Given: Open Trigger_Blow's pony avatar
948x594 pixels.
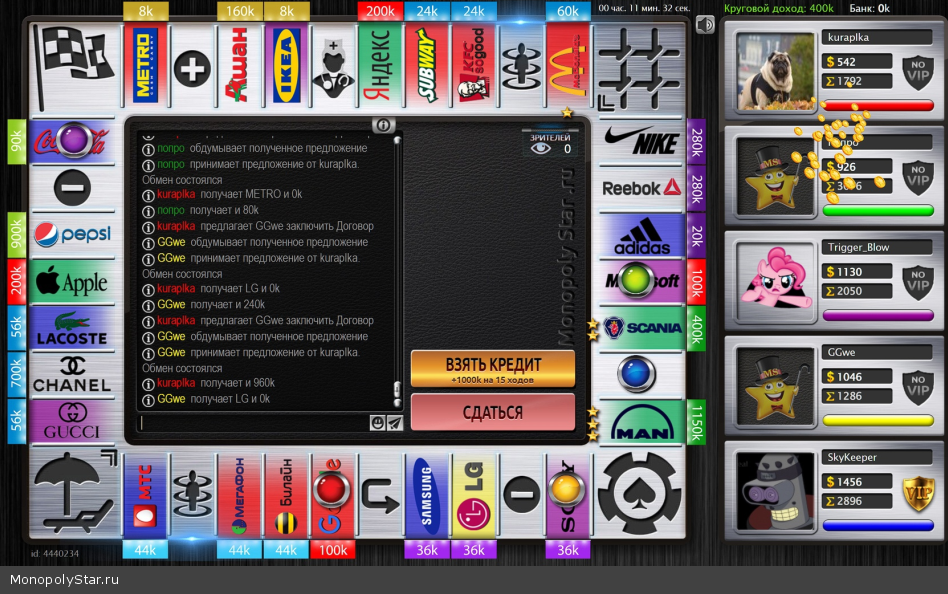Looking at the screenshot, I should 775,281.
